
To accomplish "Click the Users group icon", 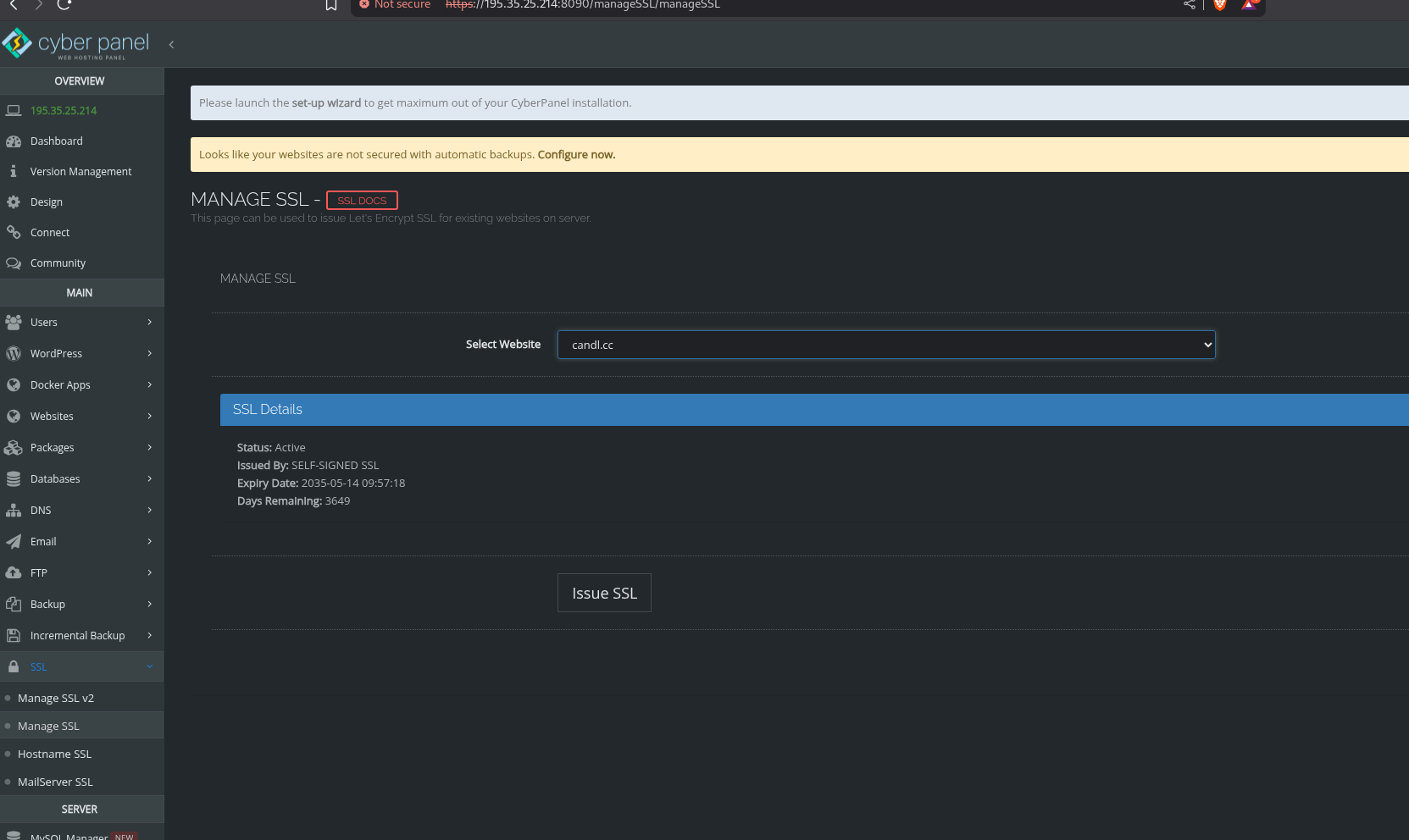I will 14,322.
